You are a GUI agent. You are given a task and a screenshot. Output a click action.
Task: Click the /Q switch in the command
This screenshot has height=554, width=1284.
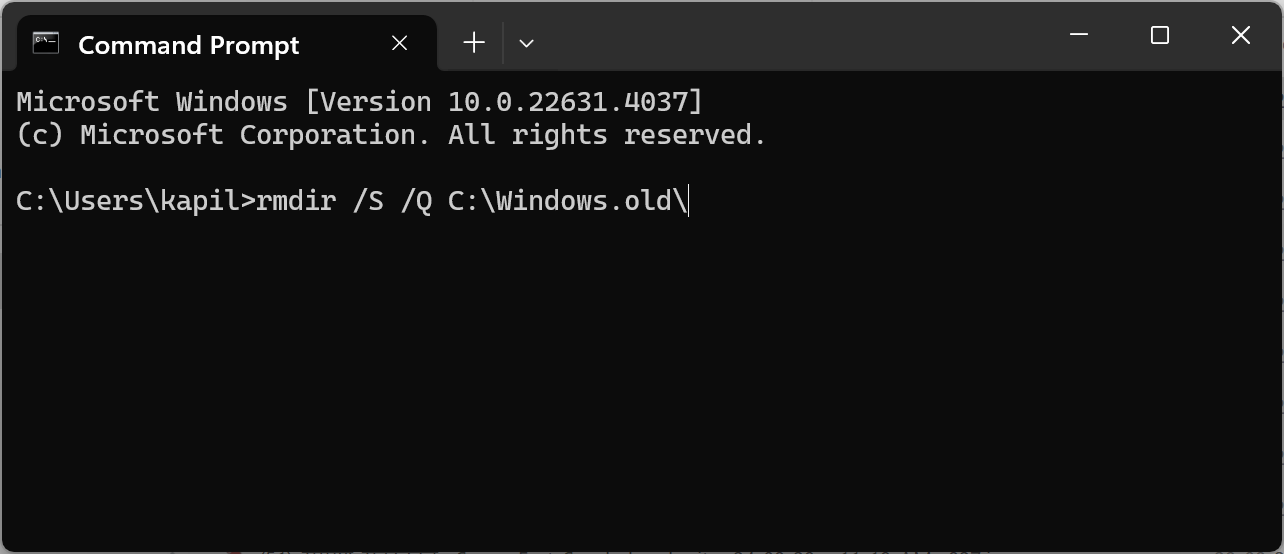click(x=415, y=201)
